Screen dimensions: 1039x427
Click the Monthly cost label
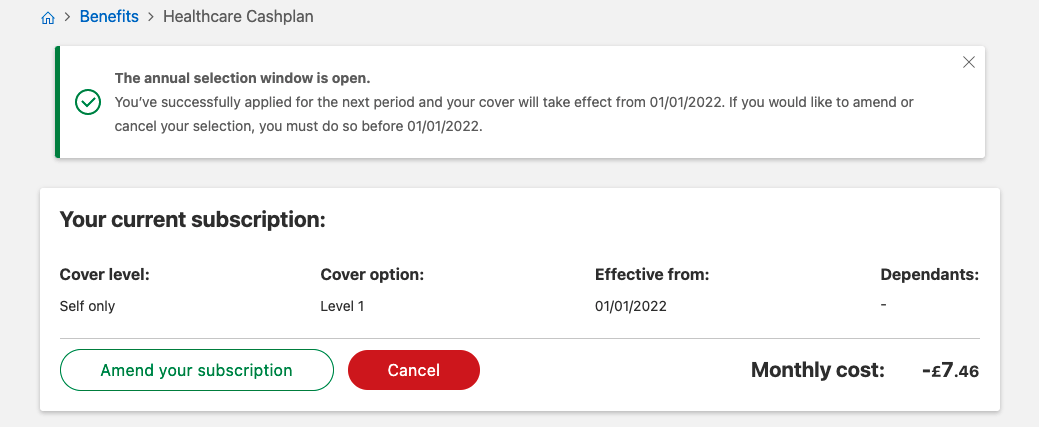coord(818,370)
